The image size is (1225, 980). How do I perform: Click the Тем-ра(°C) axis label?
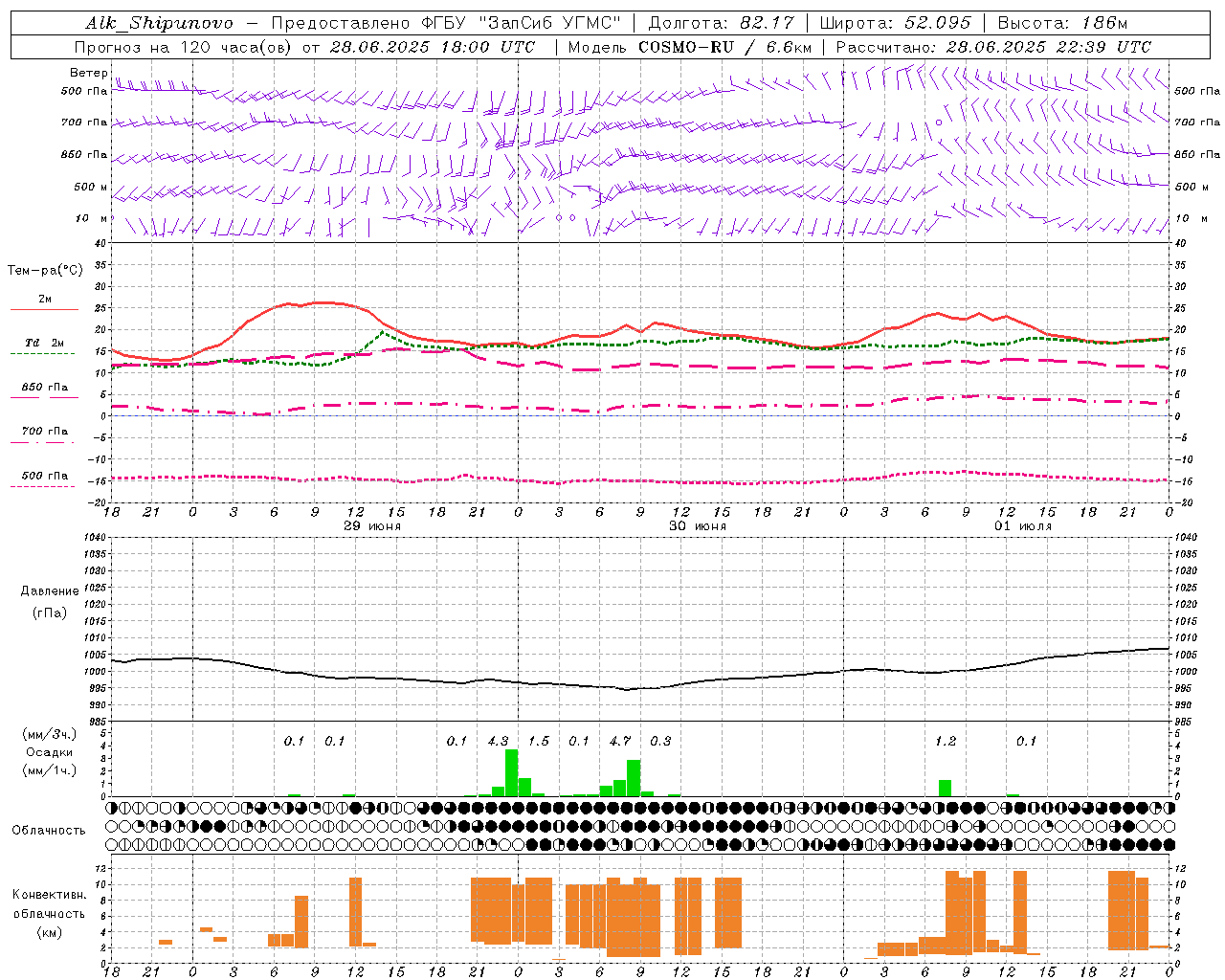pyautogui.click(x=45, y=271)
